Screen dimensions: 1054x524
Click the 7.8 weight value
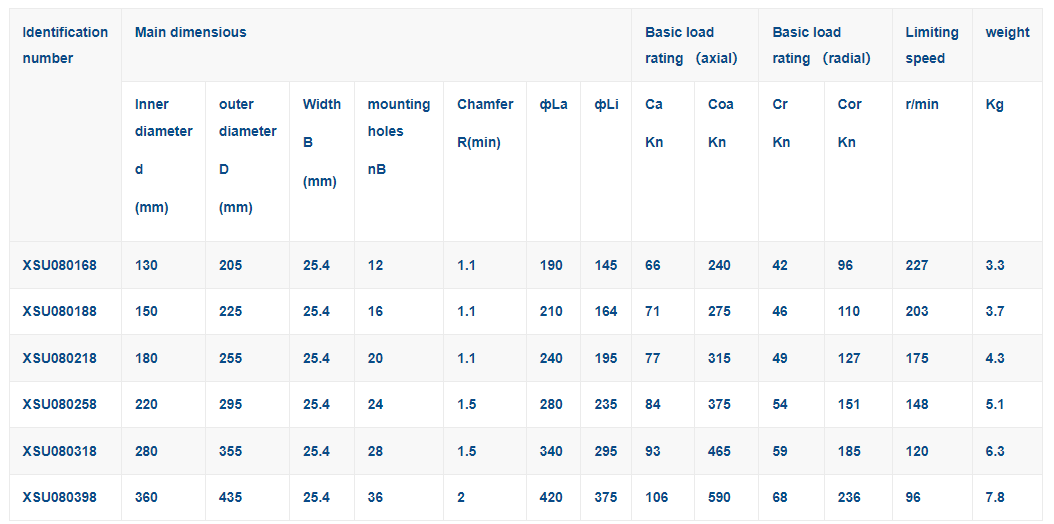point(995,497)
